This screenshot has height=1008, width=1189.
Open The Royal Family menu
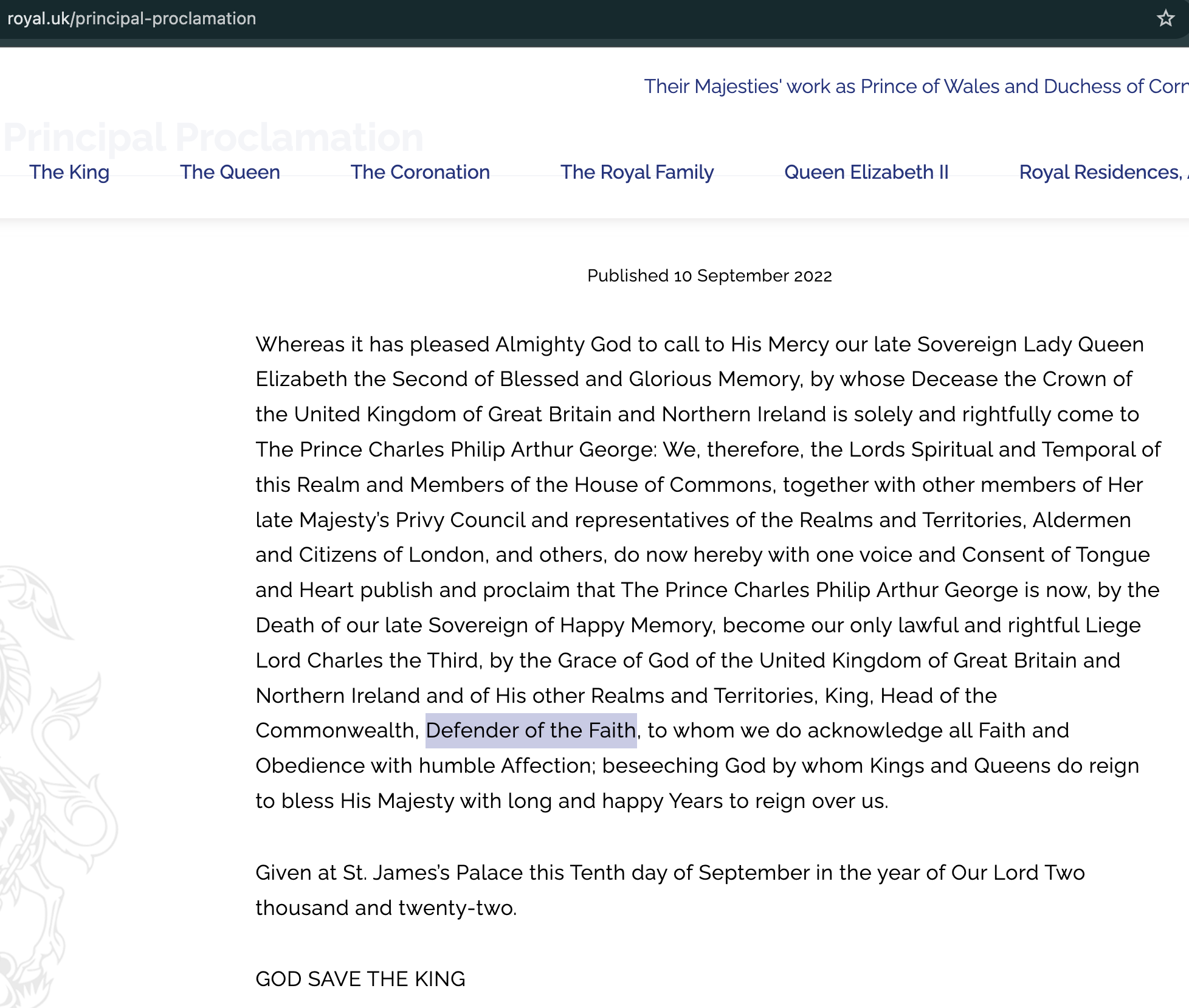[636, 172]
